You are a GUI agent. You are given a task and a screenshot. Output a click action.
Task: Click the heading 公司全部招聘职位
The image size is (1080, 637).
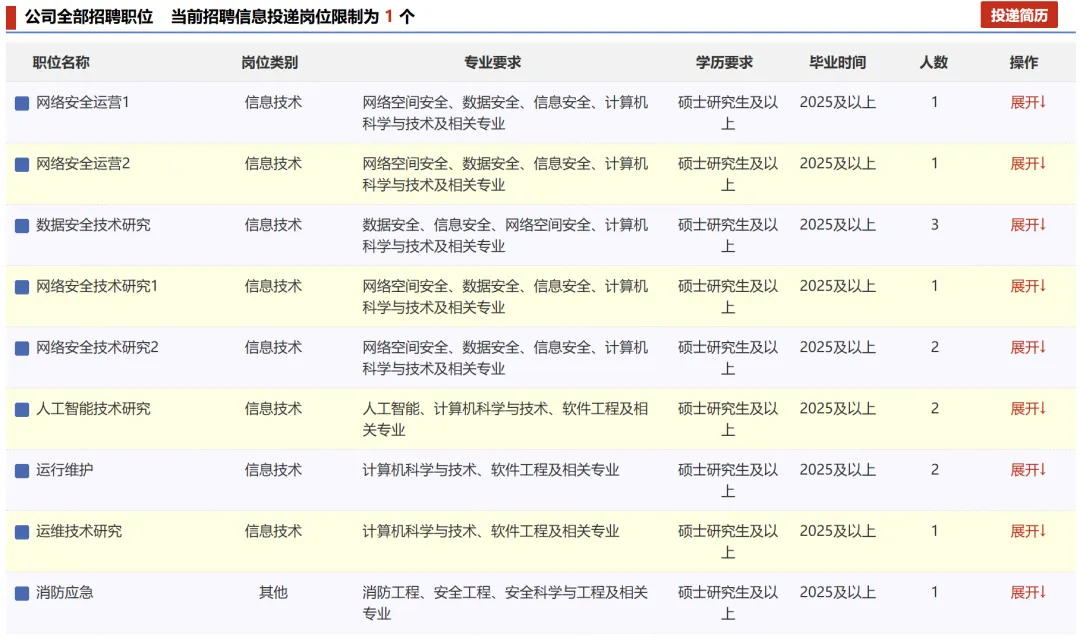coord(89,17)
